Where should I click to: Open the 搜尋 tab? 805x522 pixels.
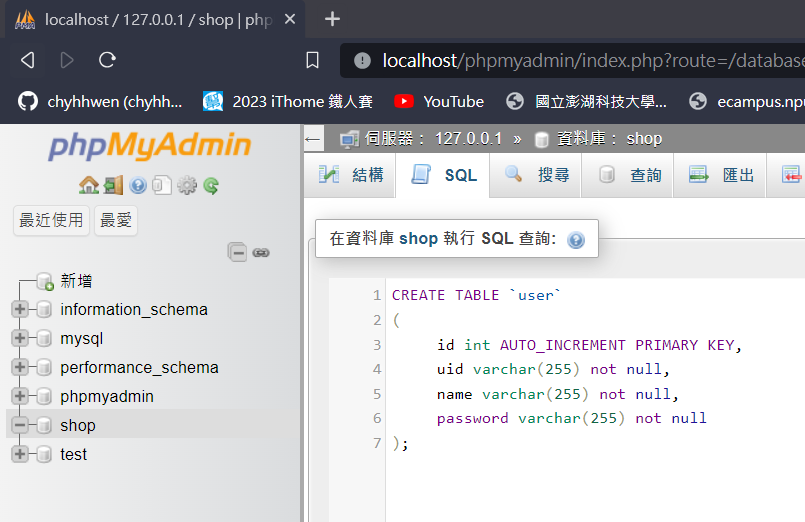536,175
